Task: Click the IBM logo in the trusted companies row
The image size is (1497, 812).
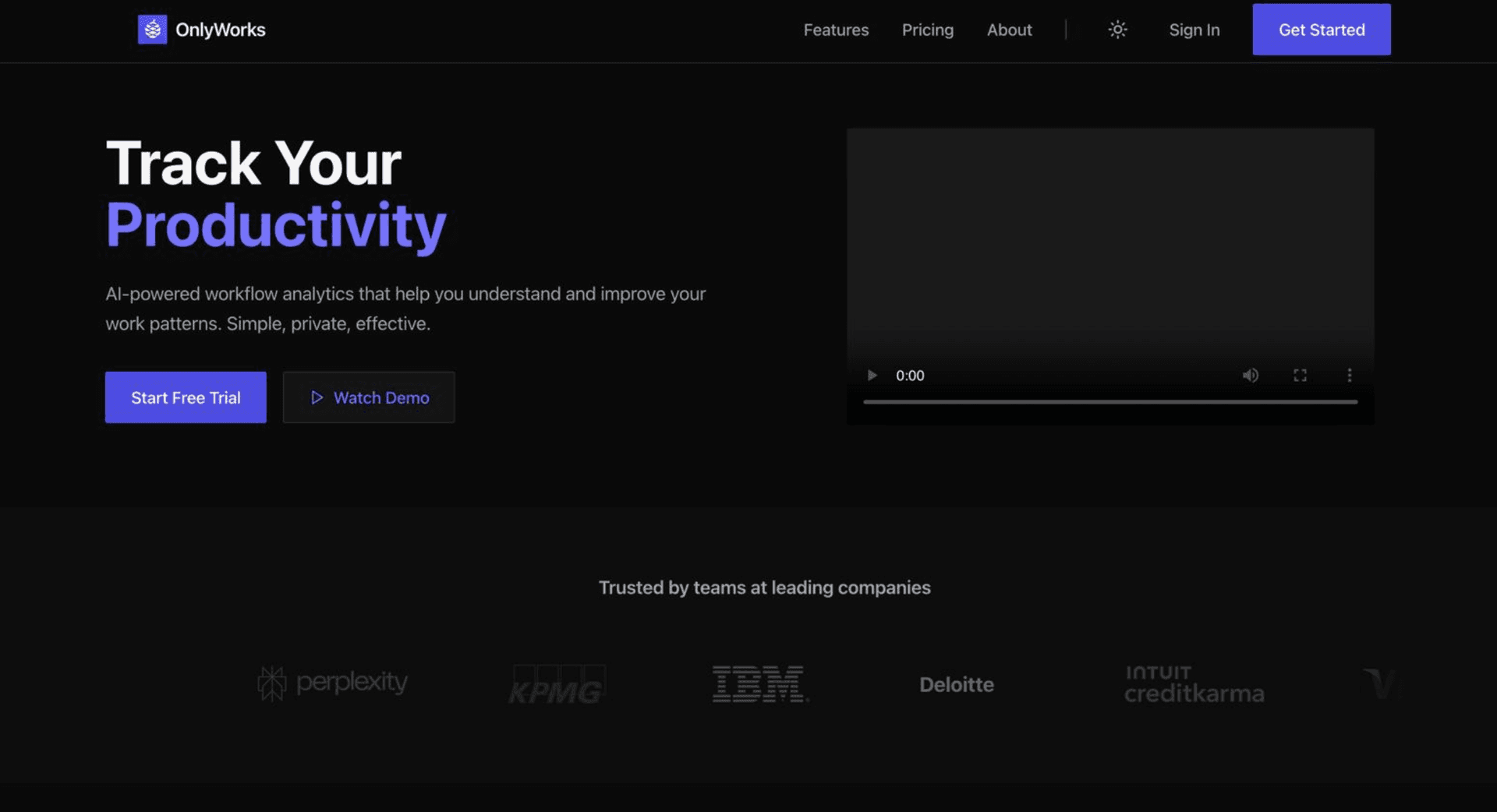Action: [760, 683]
